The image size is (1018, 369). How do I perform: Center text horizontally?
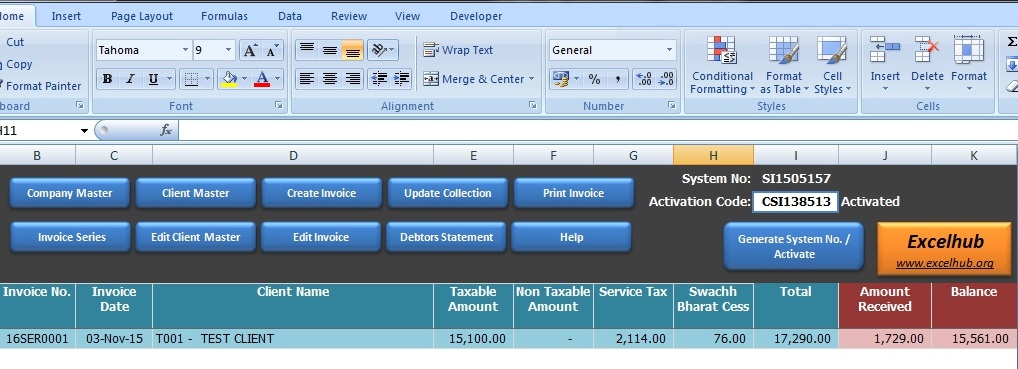[330, 79]
